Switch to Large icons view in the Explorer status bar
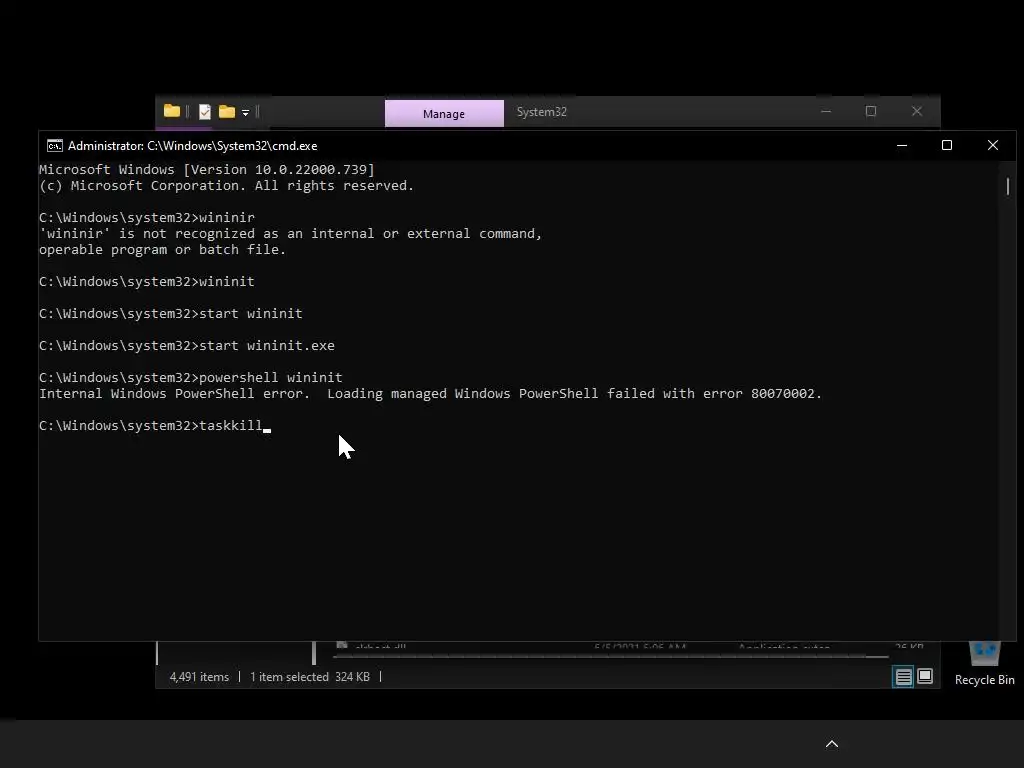Image resolution: width=1024 pixels, height=768 pixels. 925,676
